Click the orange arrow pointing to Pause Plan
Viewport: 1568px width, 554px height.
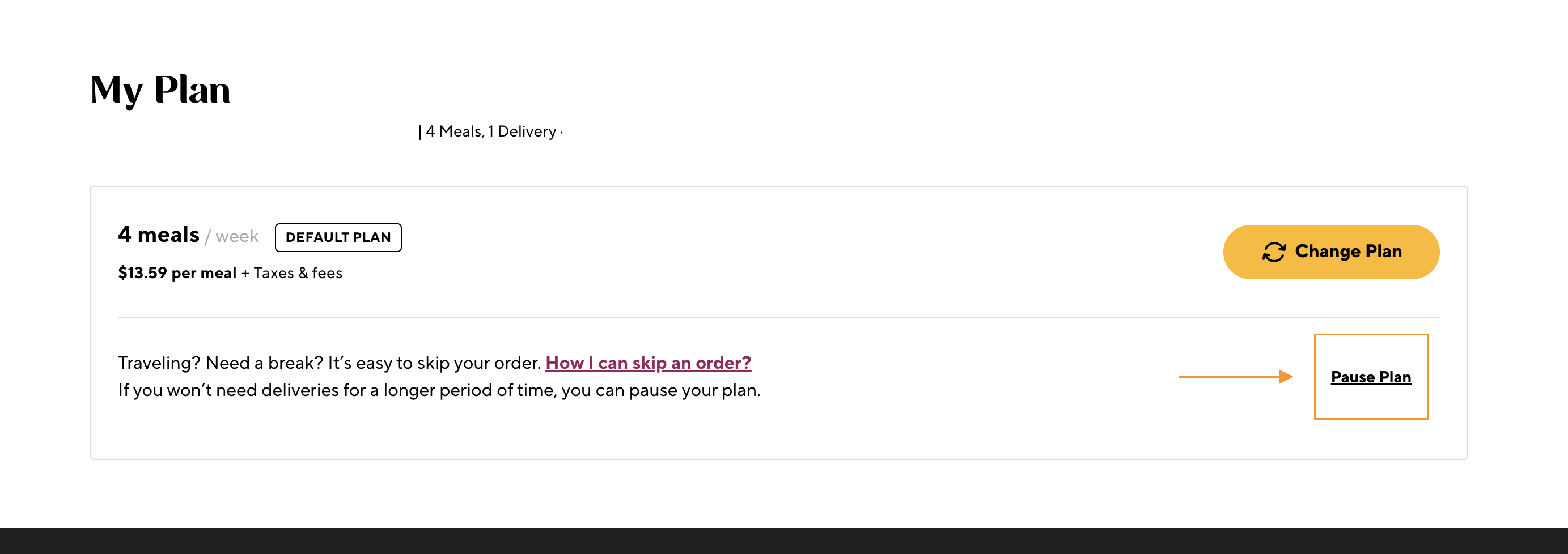pos(1235,377)
